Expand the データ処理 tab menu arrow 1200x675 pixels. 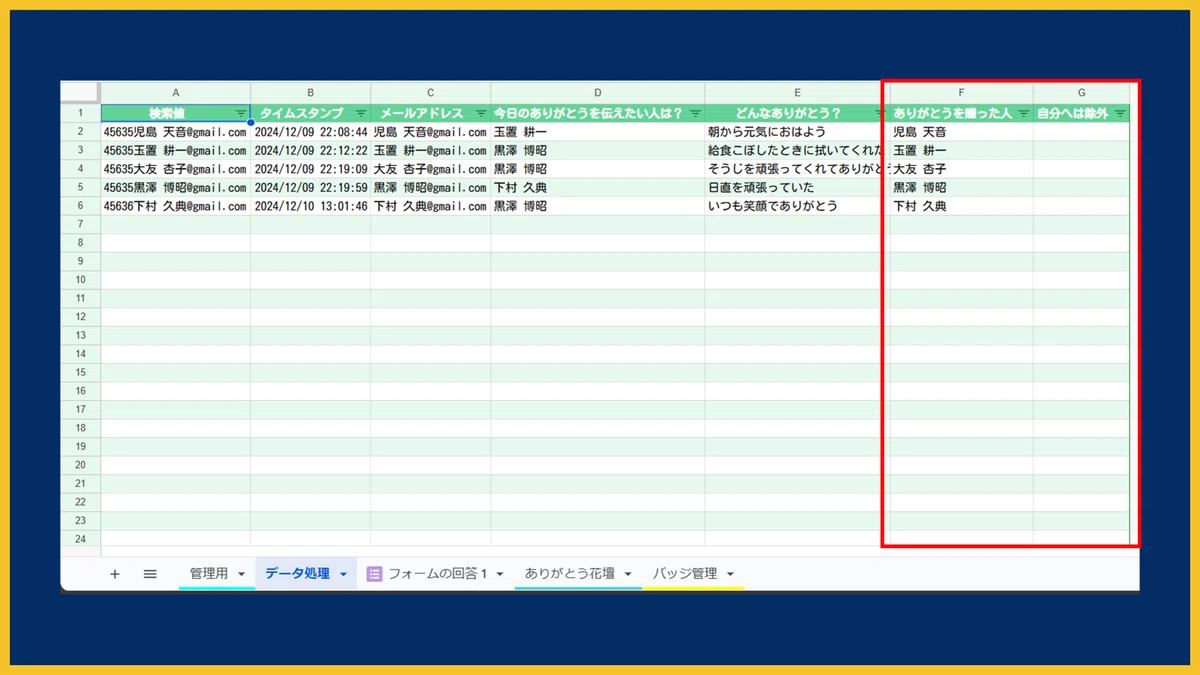[x=343, y=574]
